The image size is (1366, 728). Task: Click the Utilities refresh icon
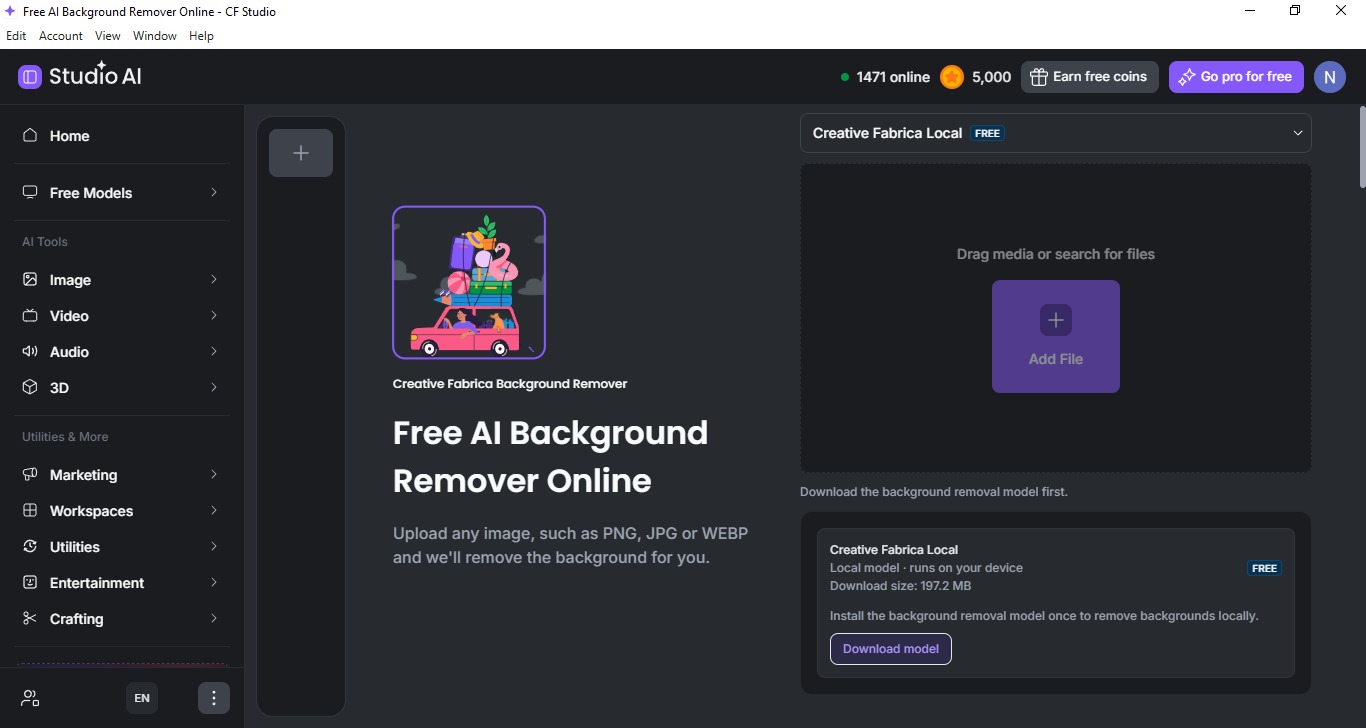(x=30, y=546)
